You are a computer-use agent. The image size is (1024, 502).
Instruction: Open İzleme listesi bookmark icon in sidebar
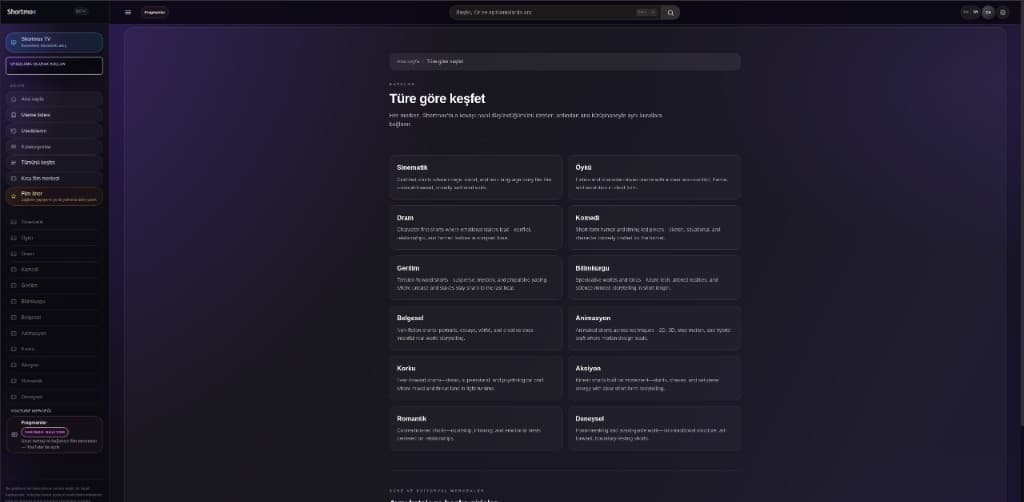[x=14, y=115]
